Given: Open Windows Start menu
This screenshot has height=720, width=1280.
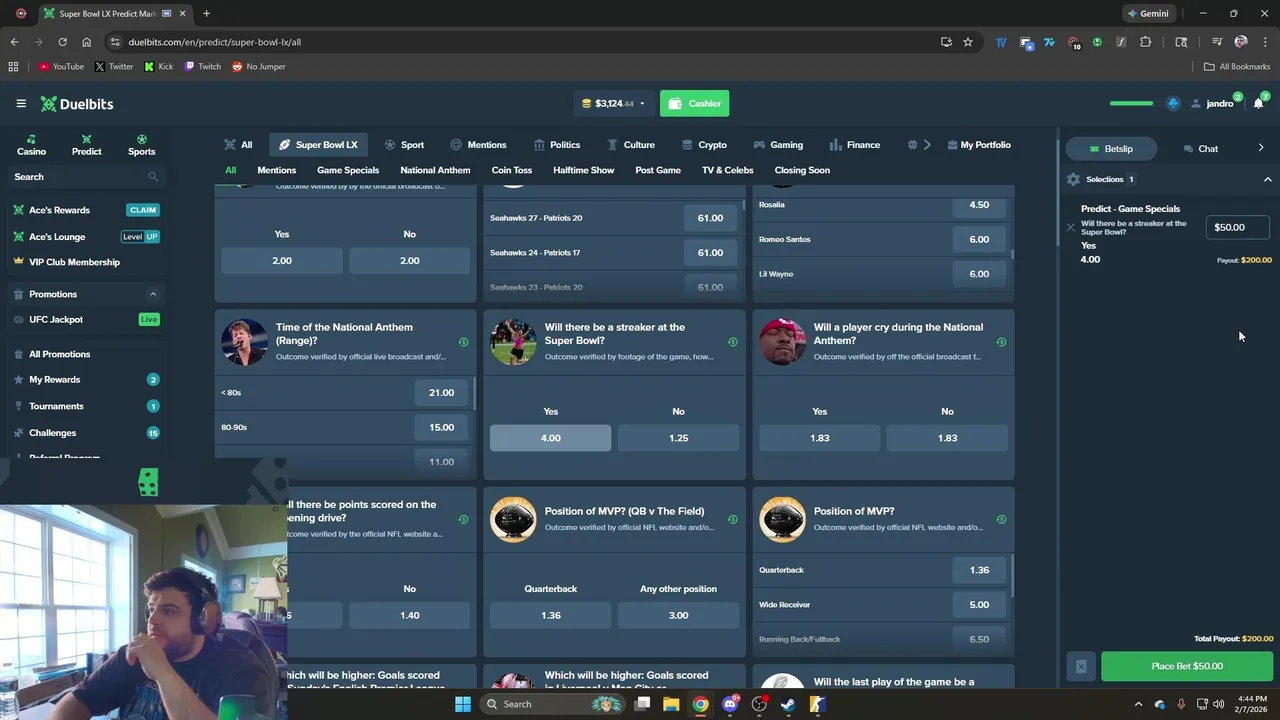Looking at the screenshot, I should (x=463, y=704).
